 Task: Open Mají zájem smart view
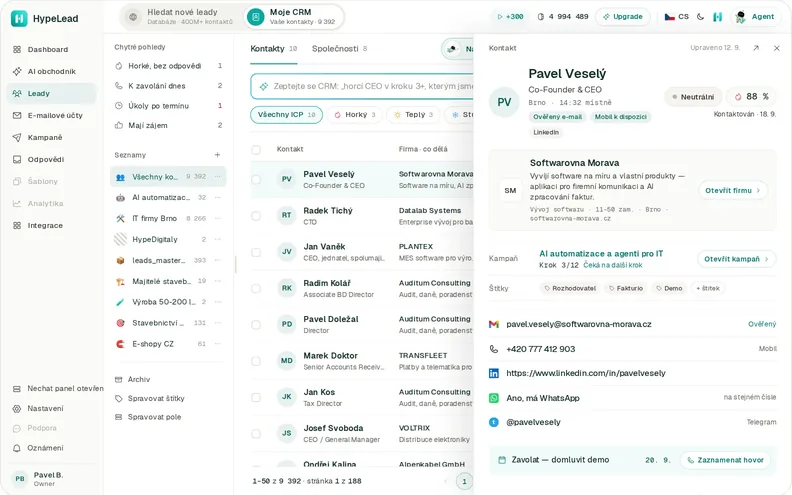[169, 125]
